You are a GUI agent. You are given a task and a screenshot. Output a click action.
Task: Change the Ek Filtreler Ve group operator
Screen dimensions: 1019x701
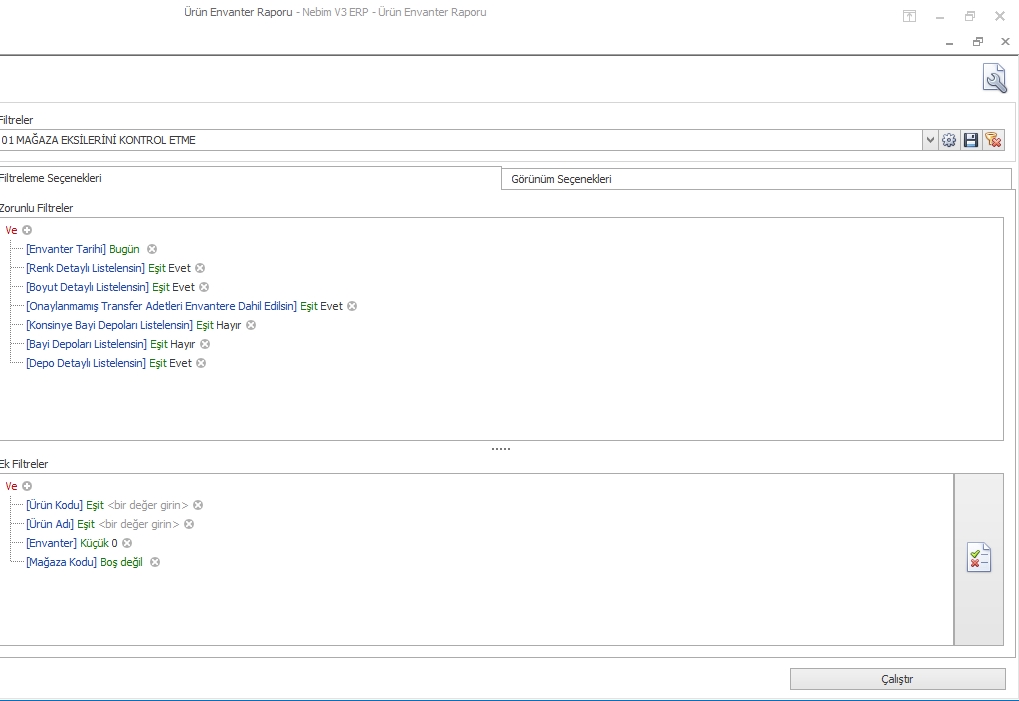[x=11, y=486]
